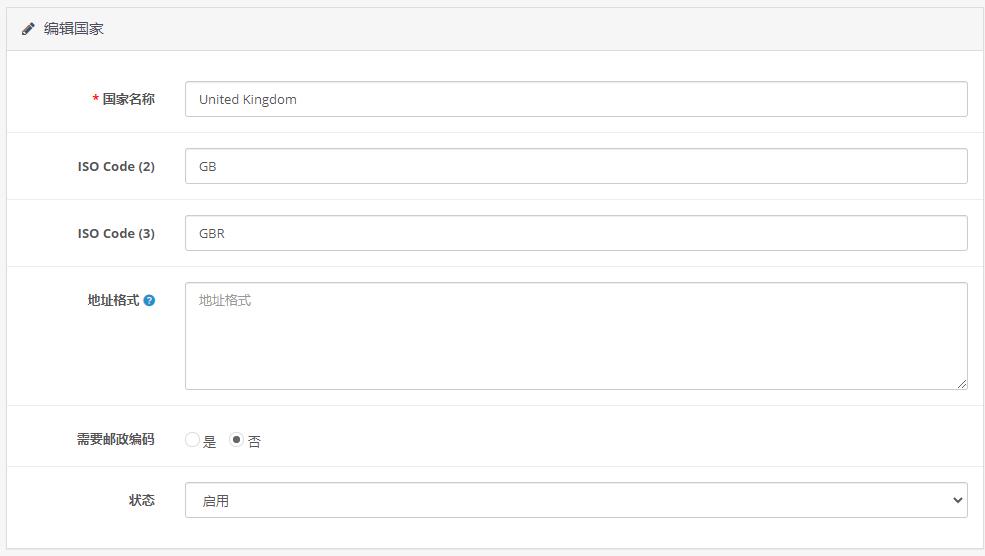Click the 否 text beside the radio
The width and height of the screenshot is (985, 556).
coord(255,441)
